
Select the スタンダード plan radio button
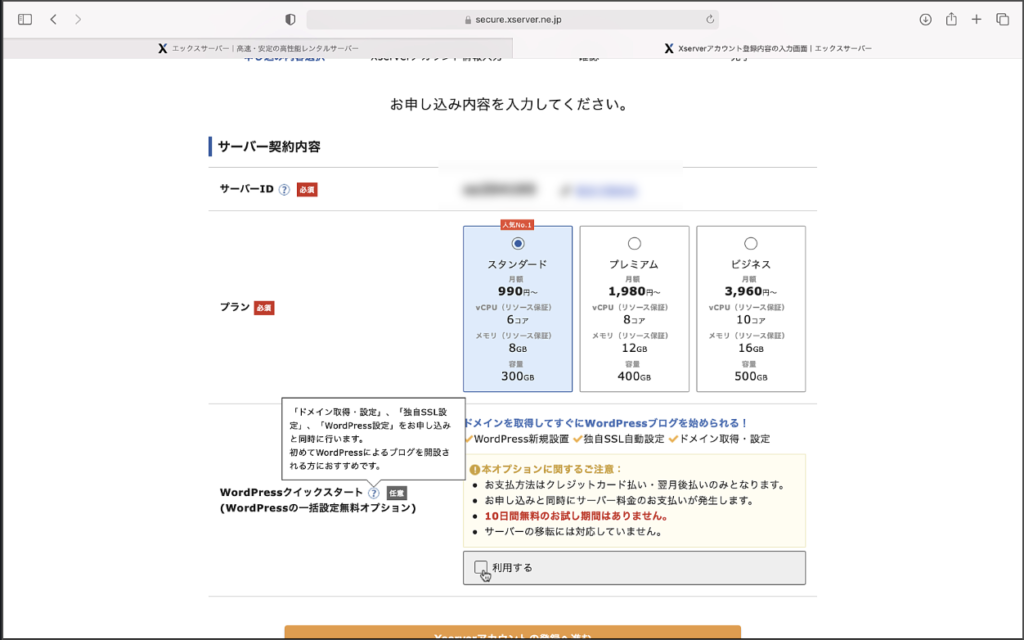(518, 244)
